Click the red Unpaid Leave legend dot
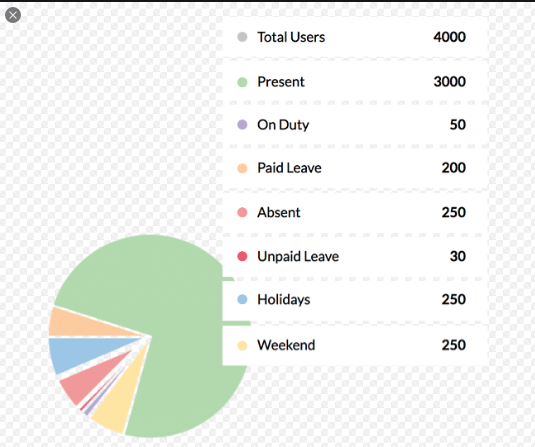This screenshot has width=535, height=447. pyautogui.click(x=242, y=256)
